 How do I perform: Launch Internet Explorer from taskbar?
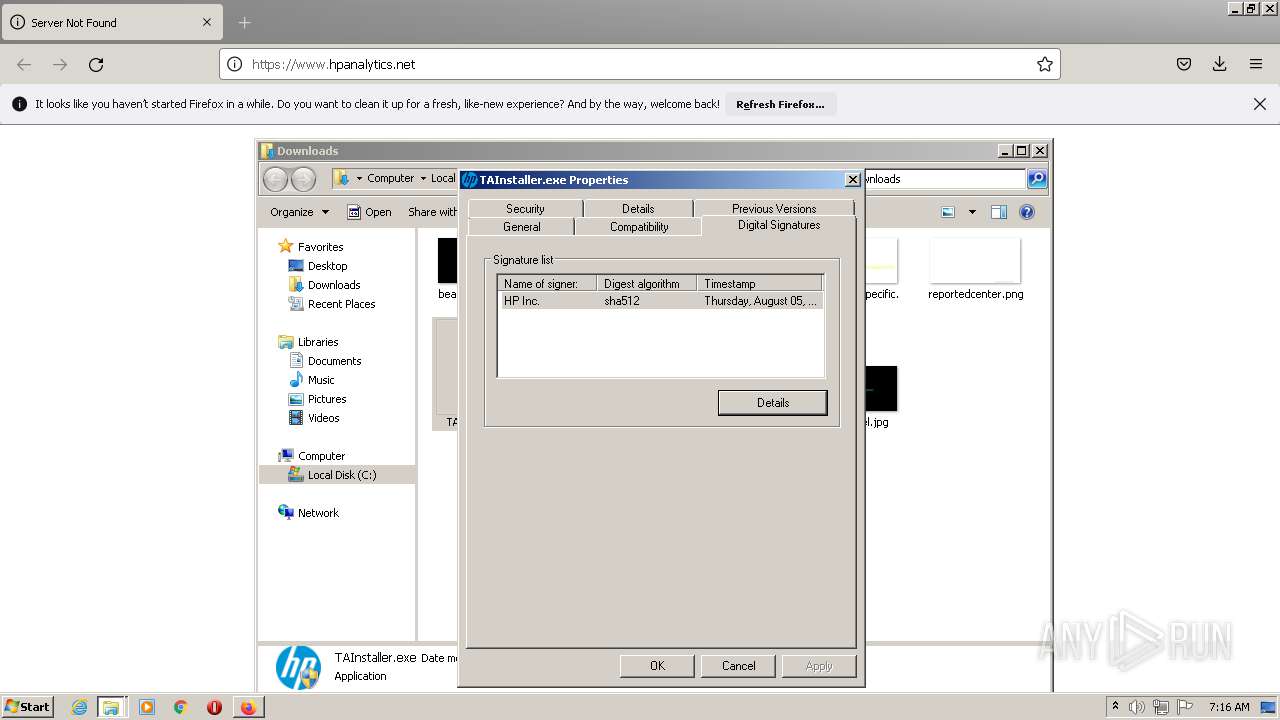click(x=79, y=707)
